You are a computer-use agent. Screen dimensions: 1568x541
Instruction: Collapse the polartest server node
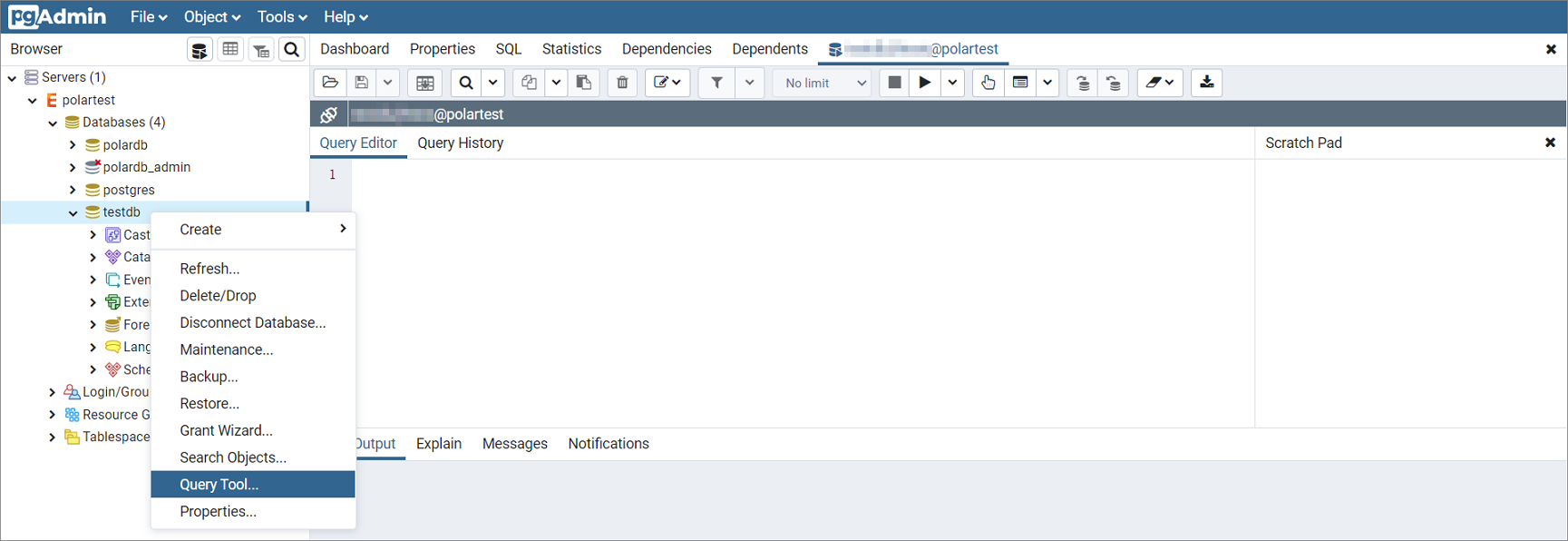click(33, 101)
